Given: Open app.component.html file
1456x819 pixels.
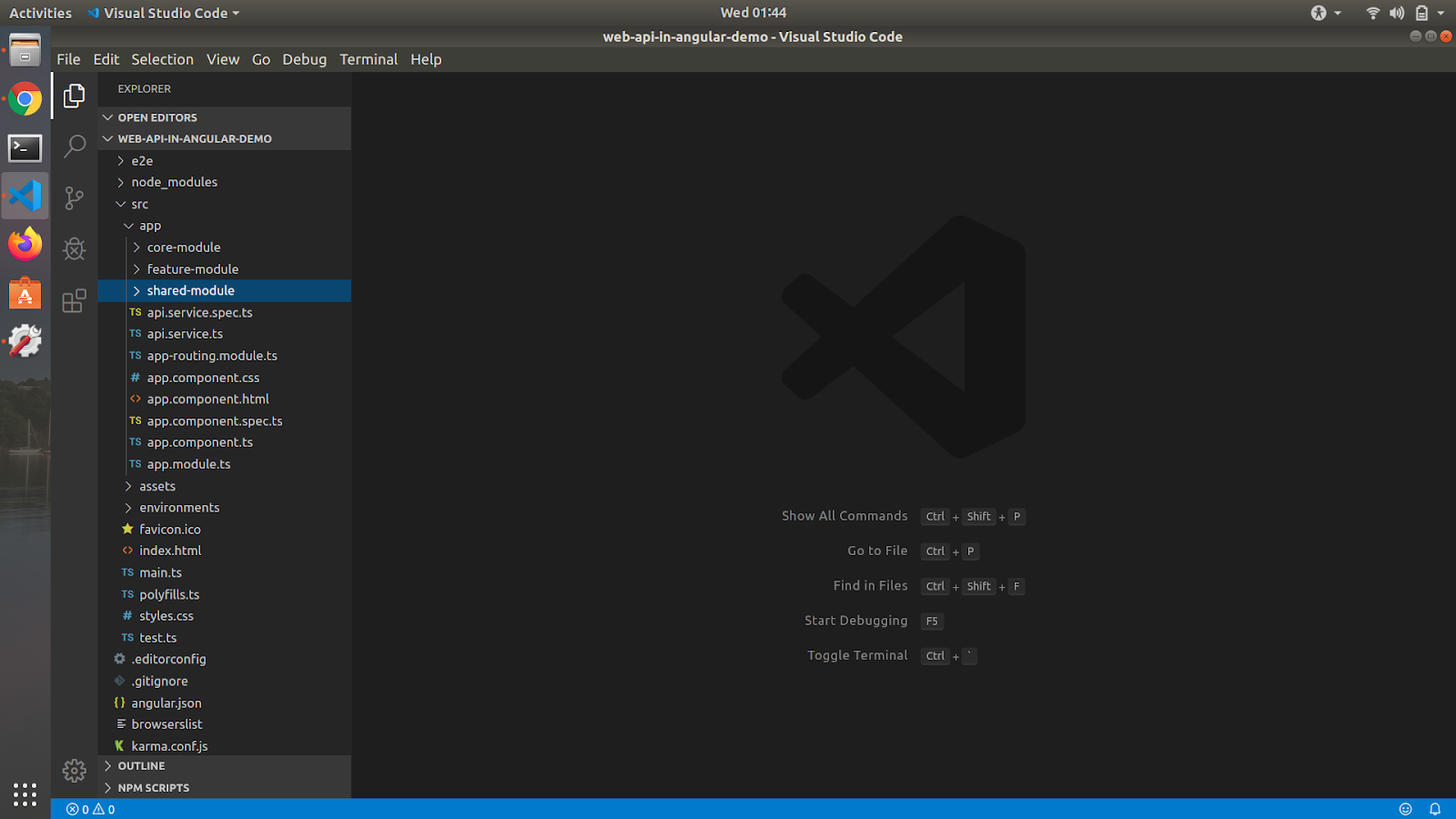Looking at the screenshot, I should pos(225,399).
